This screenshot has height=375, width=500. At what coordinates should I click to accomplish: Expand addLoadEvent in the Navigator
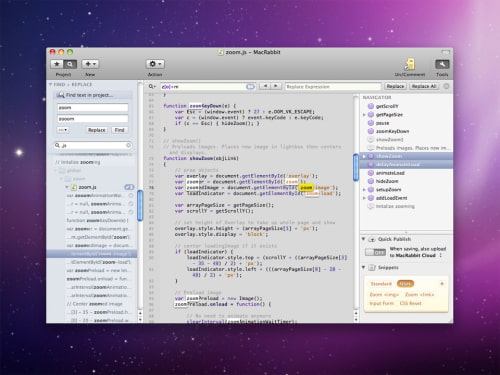pos(364,198)
